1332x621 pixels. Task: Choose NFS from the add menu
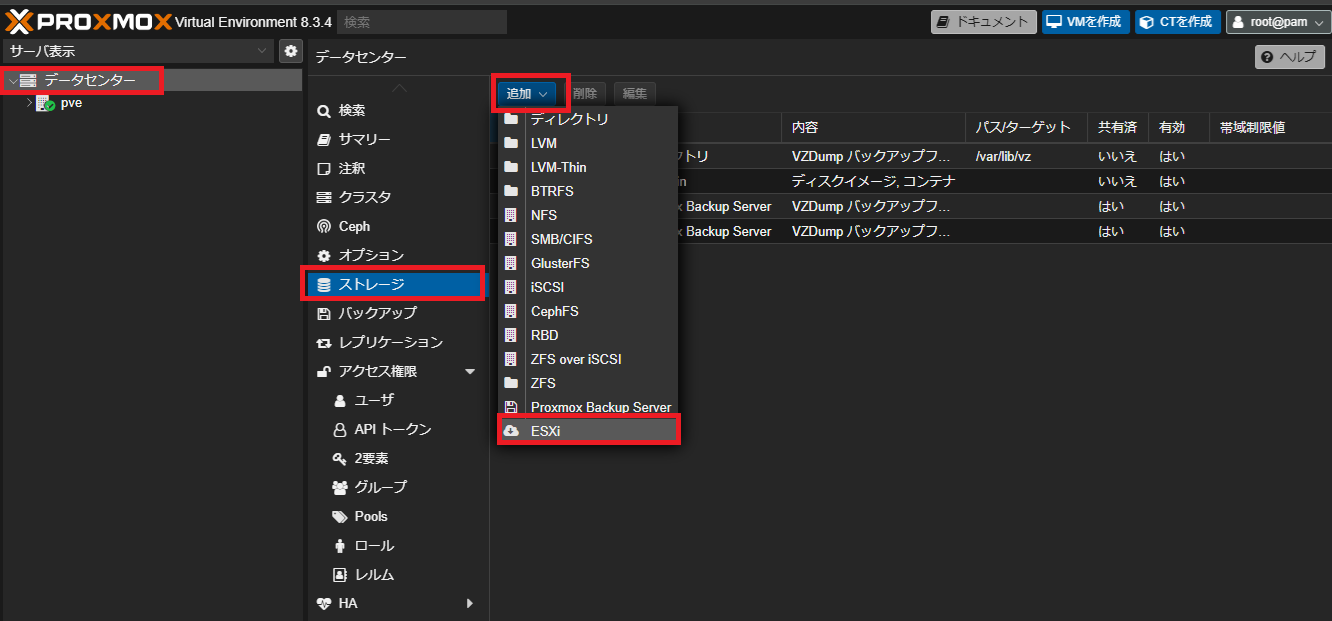[x=588, y=215]
